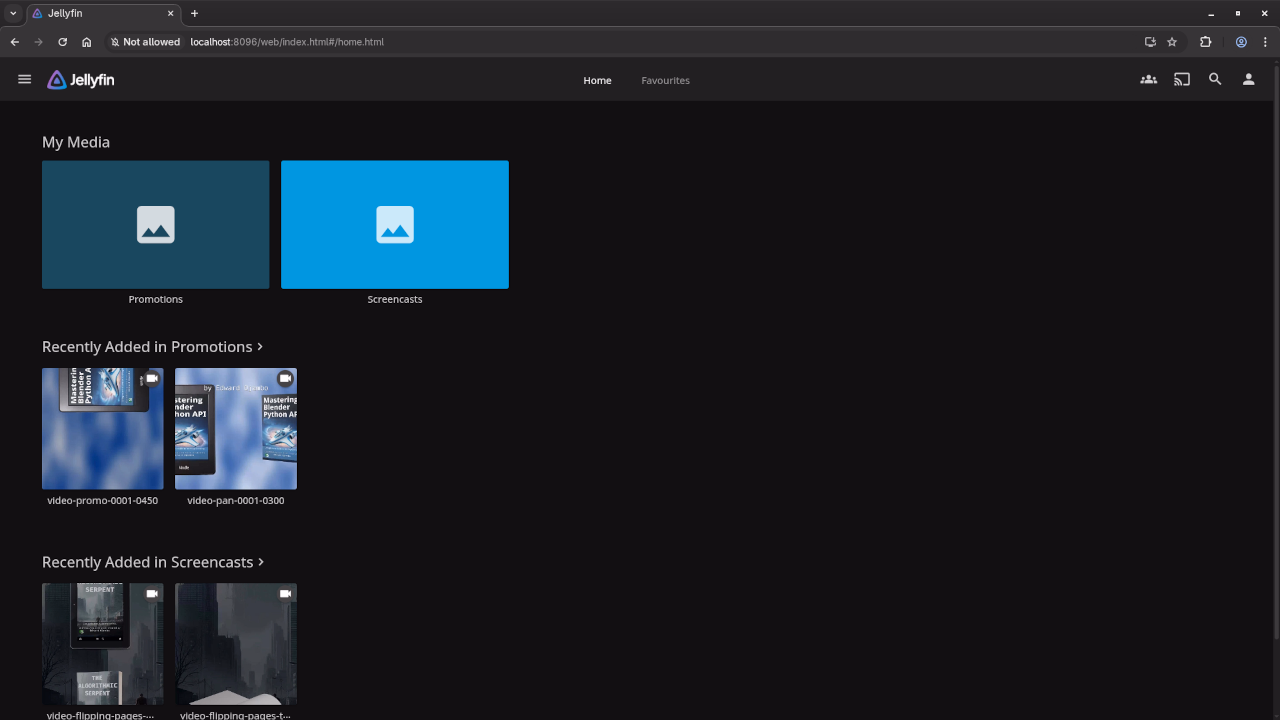Switch to the Favourites tab
Image resolution: width=1280 pixels, height=720 pixels.
[x=665, y=80]
